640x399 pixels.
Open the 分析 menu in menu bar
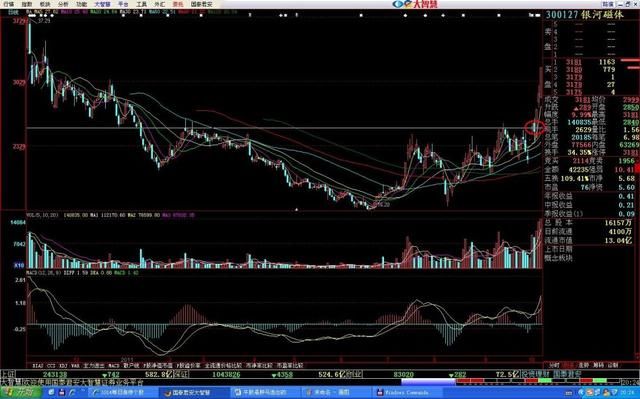63,4
